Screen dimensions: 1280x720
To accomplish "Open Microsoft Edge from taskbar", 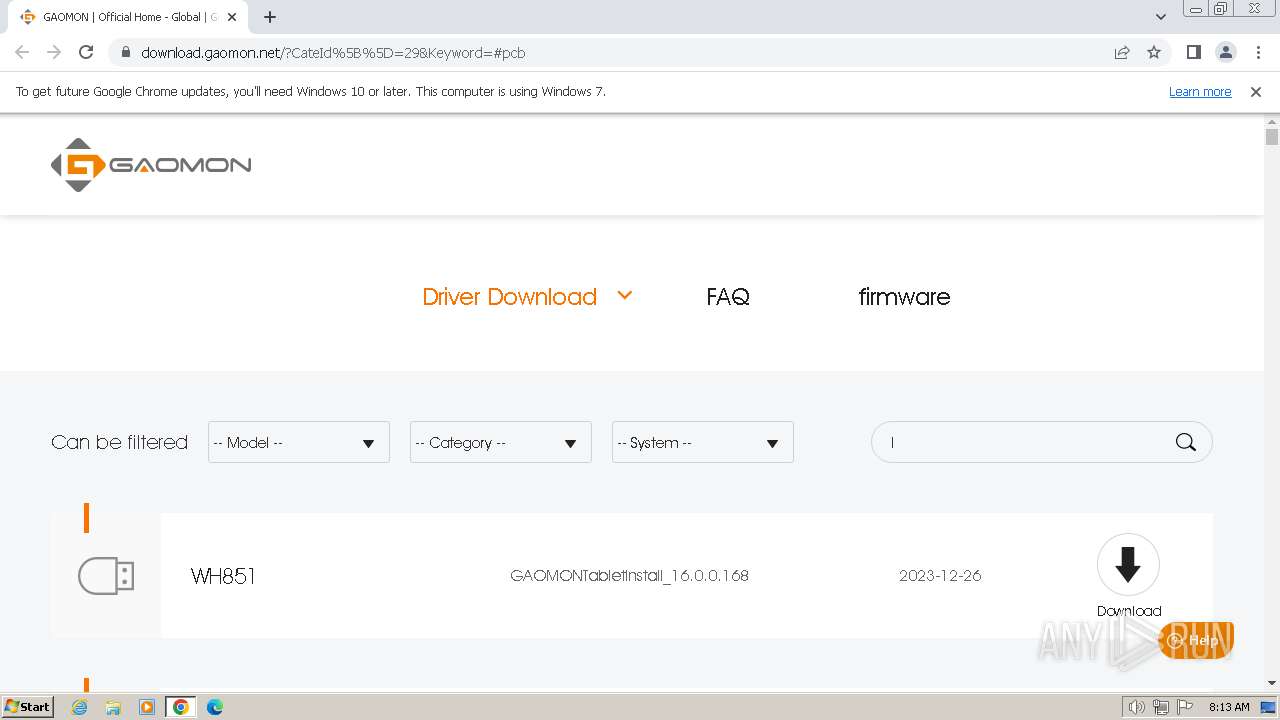I will (x=215, y=707).
